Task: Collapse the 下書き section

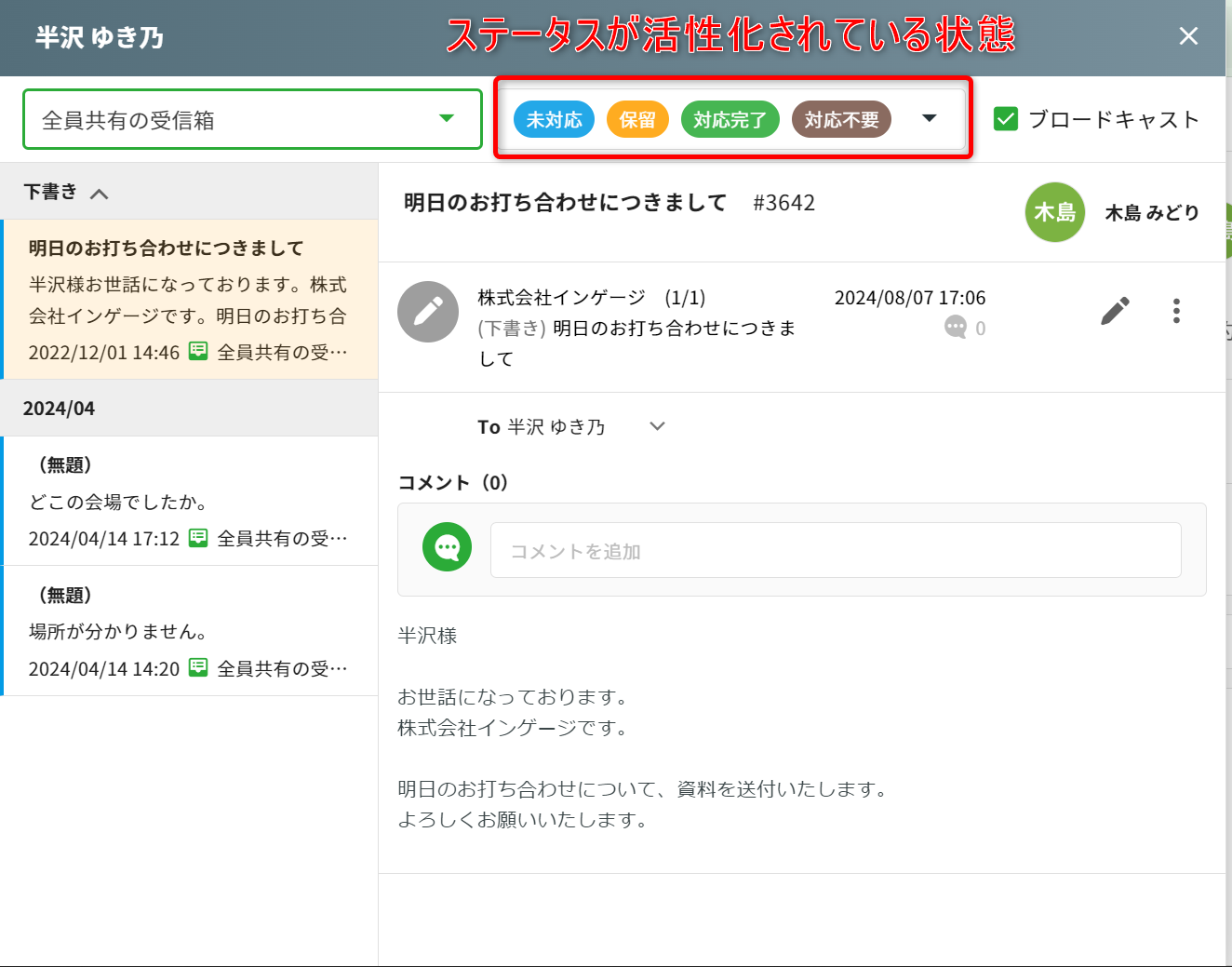Action: tap(100, 194)
